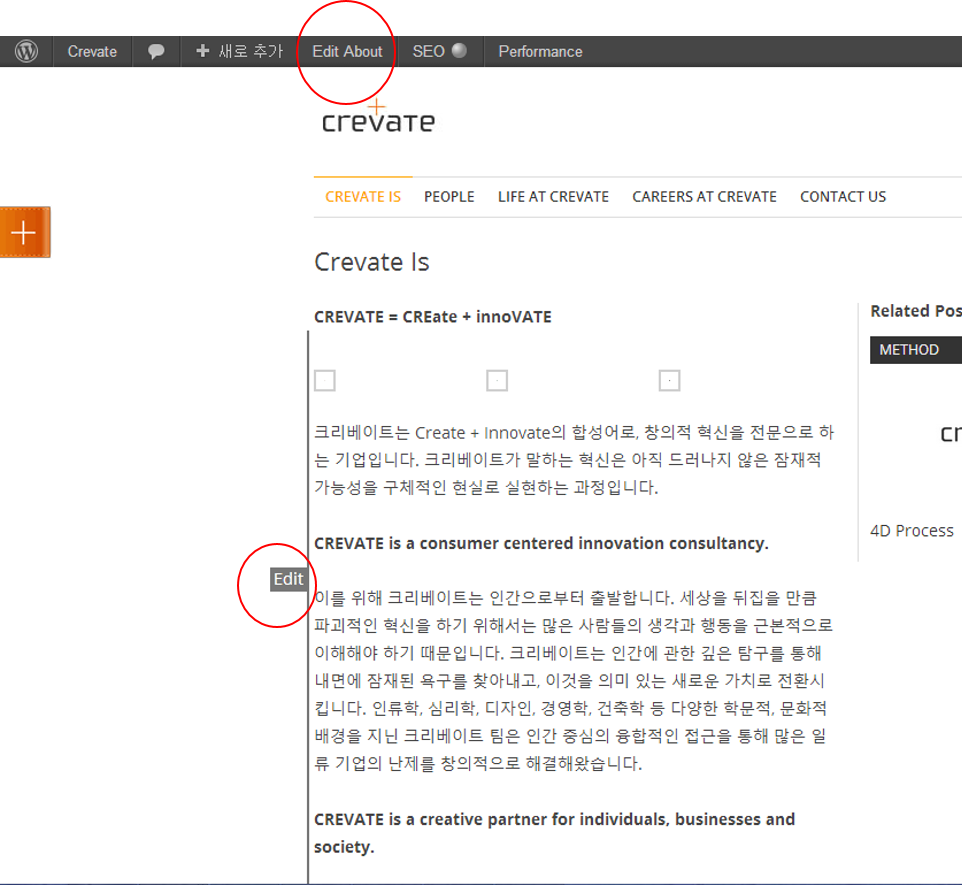Click the SEO status indicator circle

[459, 50]
